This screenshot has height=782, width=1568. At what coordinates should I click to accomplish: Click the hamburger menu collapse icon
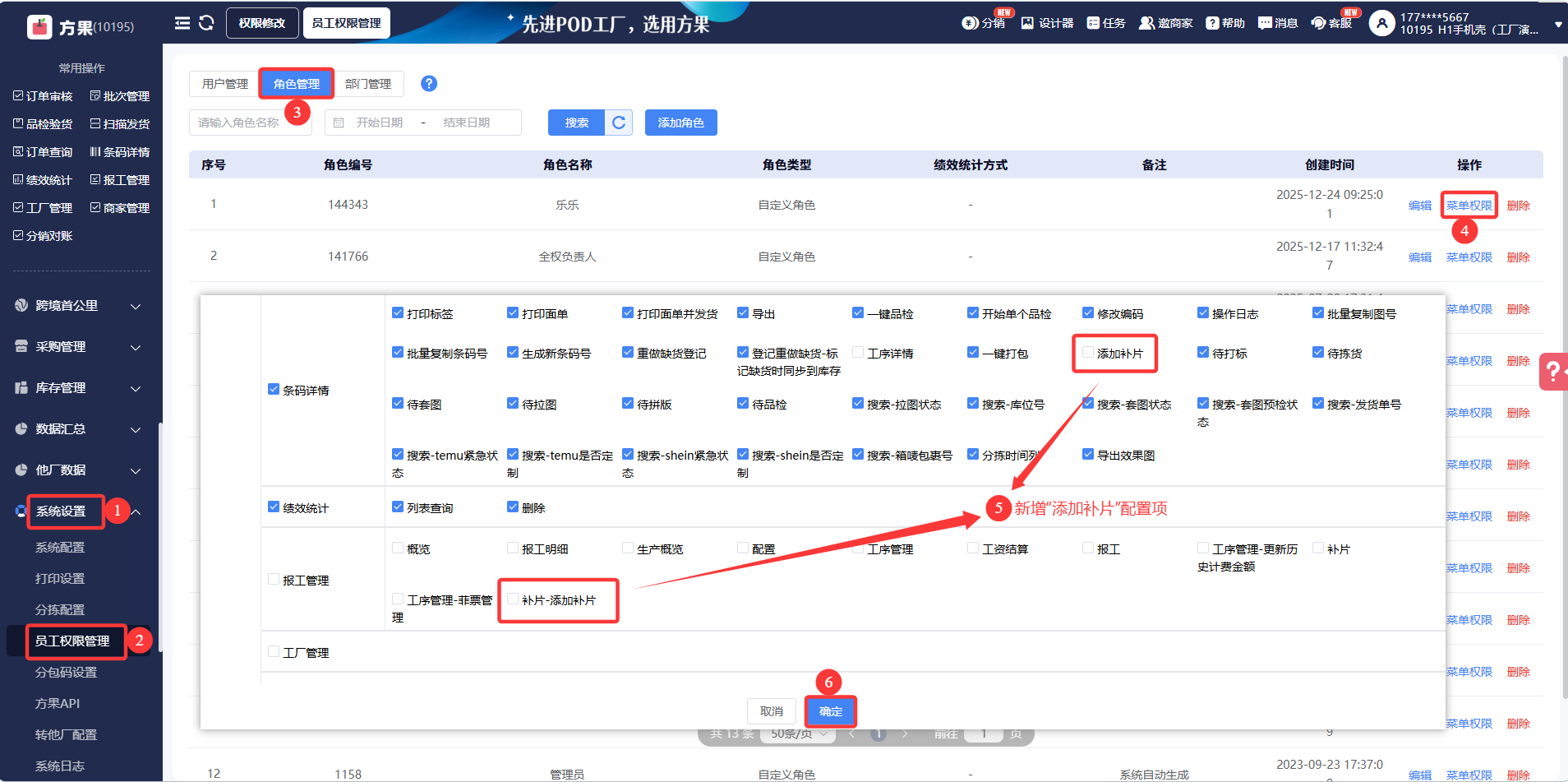182,23
